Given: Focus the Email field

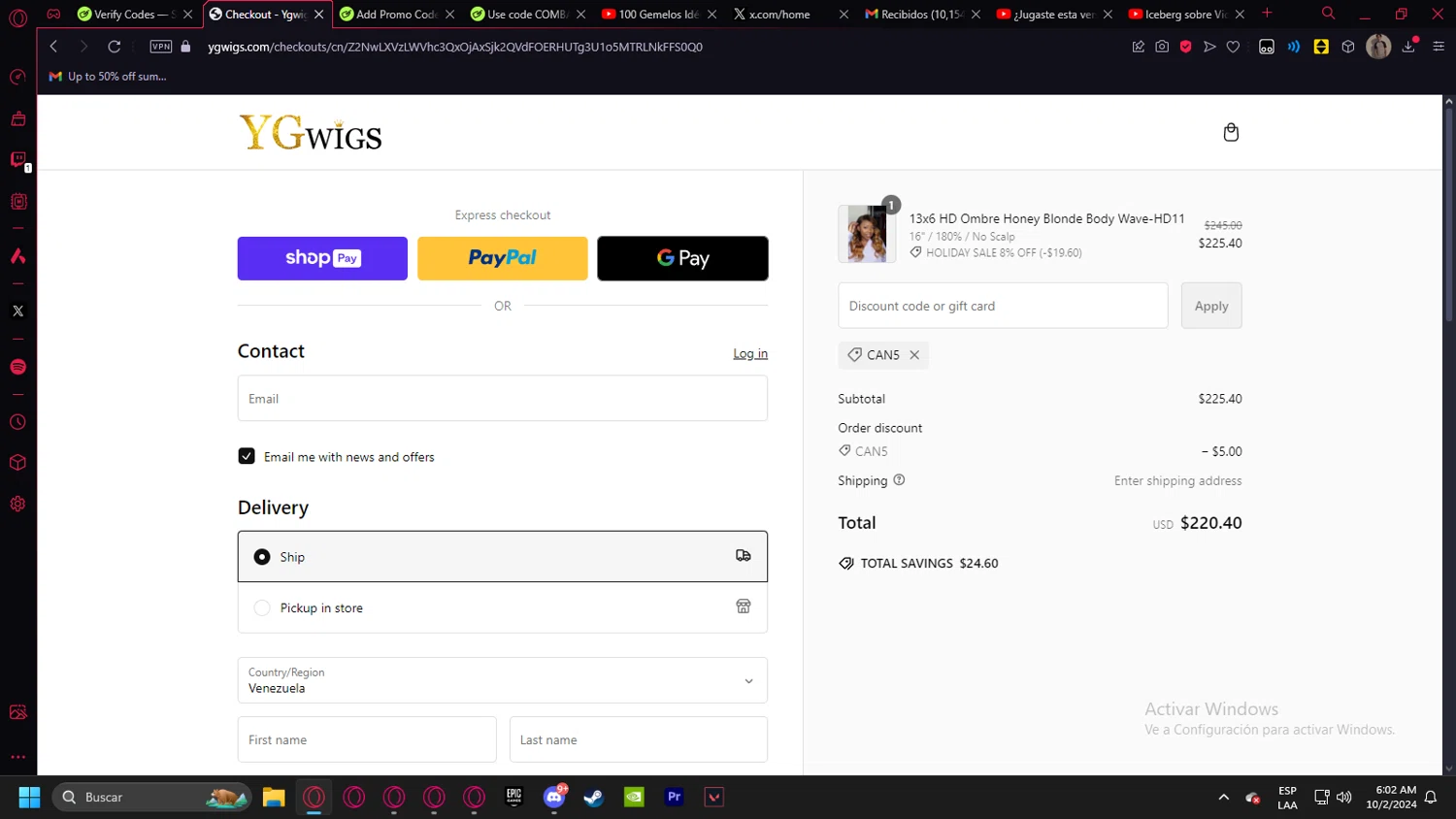Looking at the screenshot, I should [503, 398].
